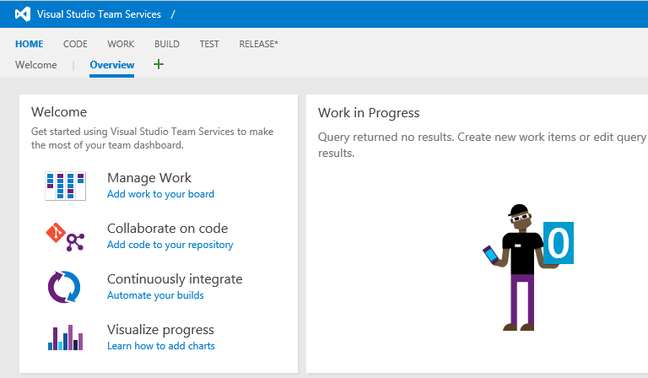Screen dimensions: 648x378
Task: Click the Manage Work board icon
Action: [65, 186]
